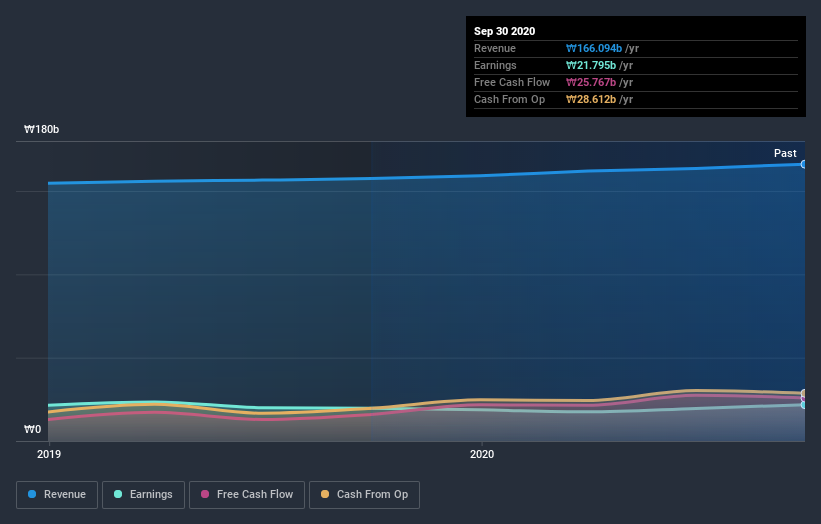The image size is (821, 524).
Task: Click the Past label on chart
Action: tap(785, 153)
